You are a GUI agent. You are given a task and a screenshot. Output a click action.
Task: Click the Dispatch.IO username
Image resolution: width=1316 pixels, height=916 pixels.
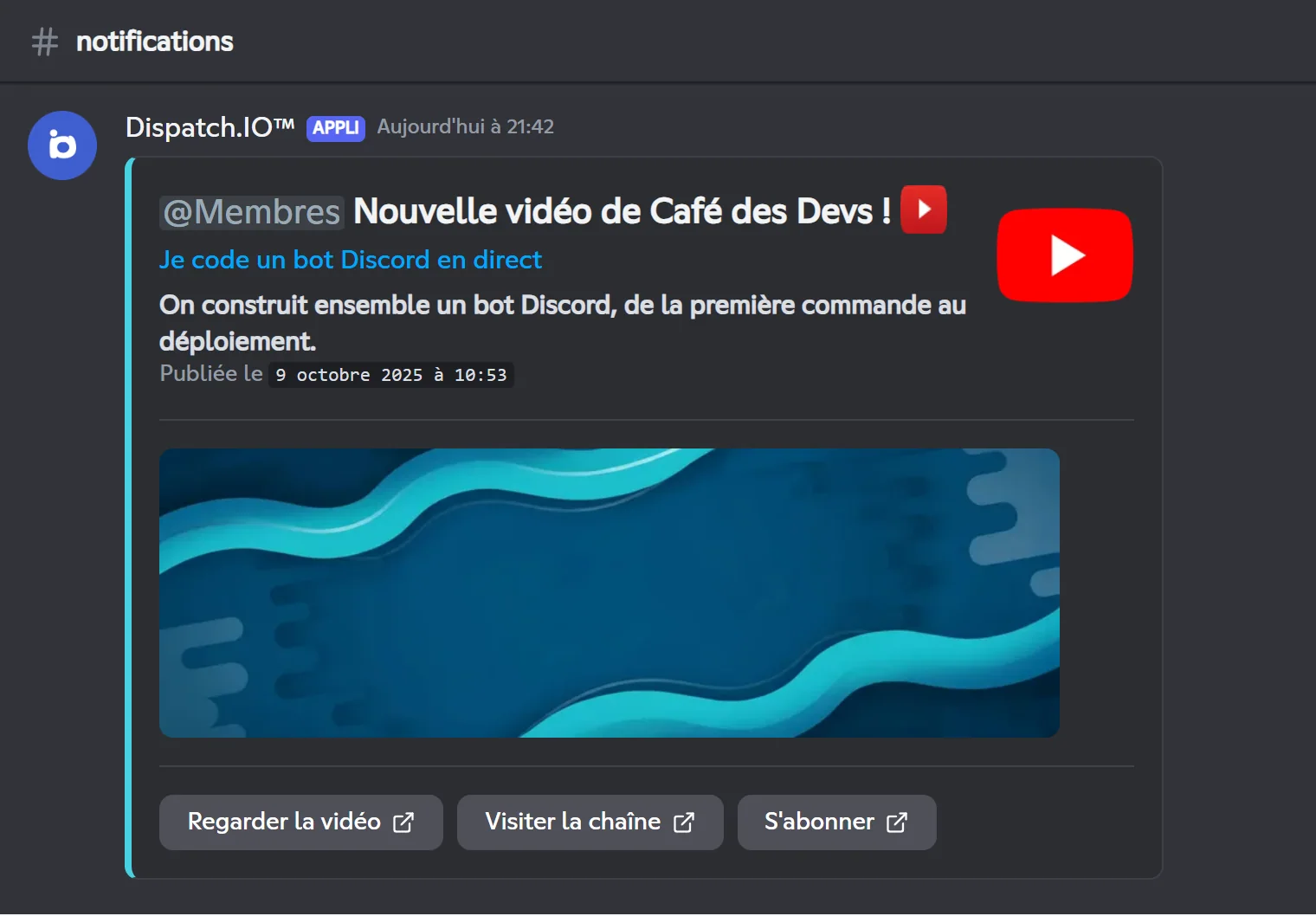(210, 127)
